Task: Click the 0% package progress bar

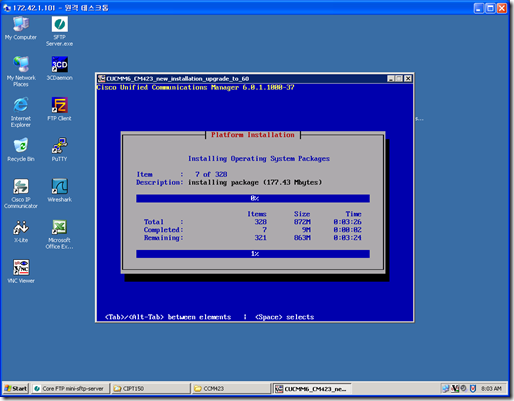Action: click(253, 198)
